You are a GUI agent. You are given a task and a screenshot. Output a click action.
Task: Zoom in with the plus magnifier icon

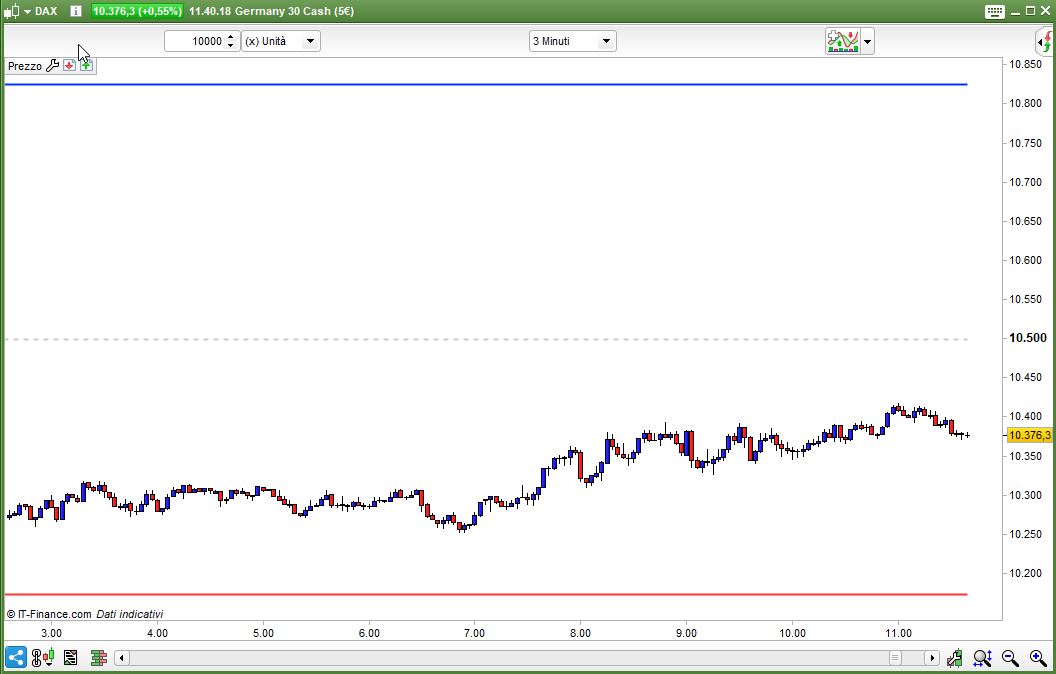pyautogui.click(x=1038, y=658)
